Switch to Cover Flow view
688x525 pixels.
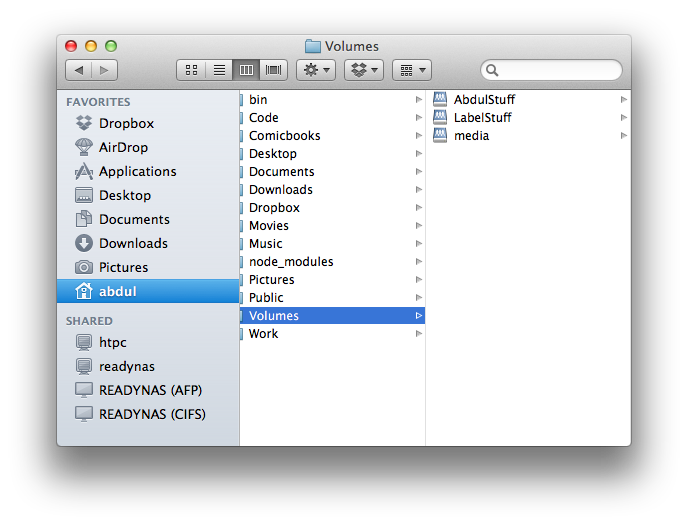click(273, 70)
